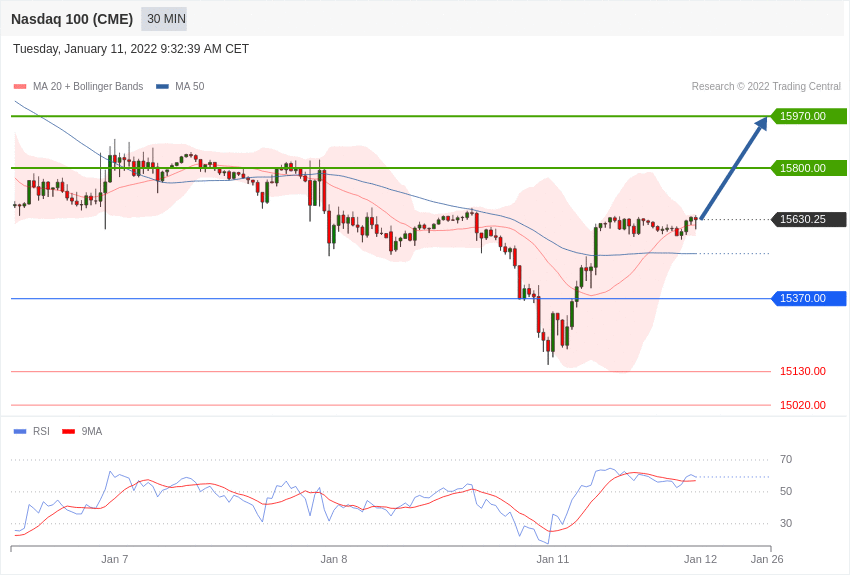Click the RSI 70 level label
The height and width of the screenshot is (576, 850).
(x=786, y=459)
